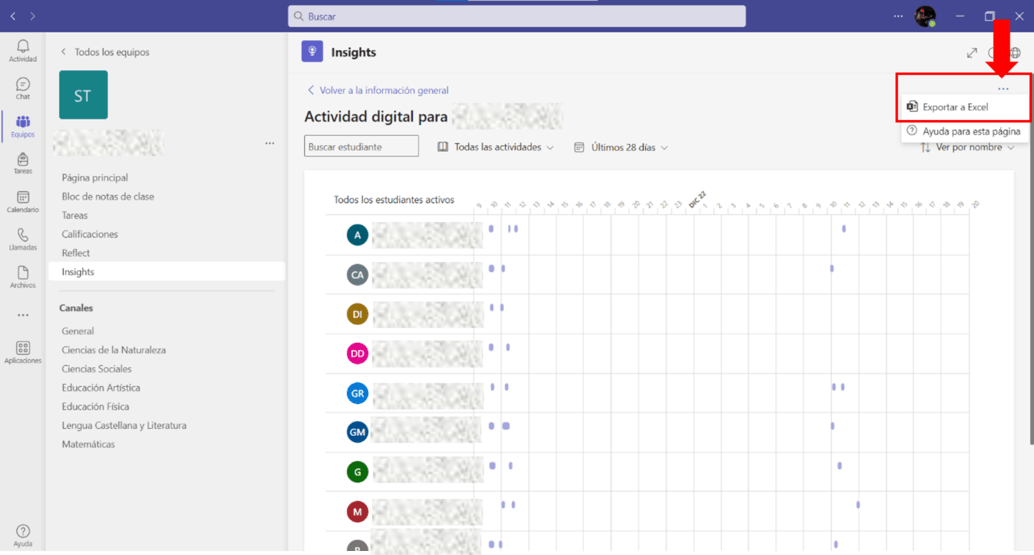Click the Canales section heading

(x=76, y=308)
